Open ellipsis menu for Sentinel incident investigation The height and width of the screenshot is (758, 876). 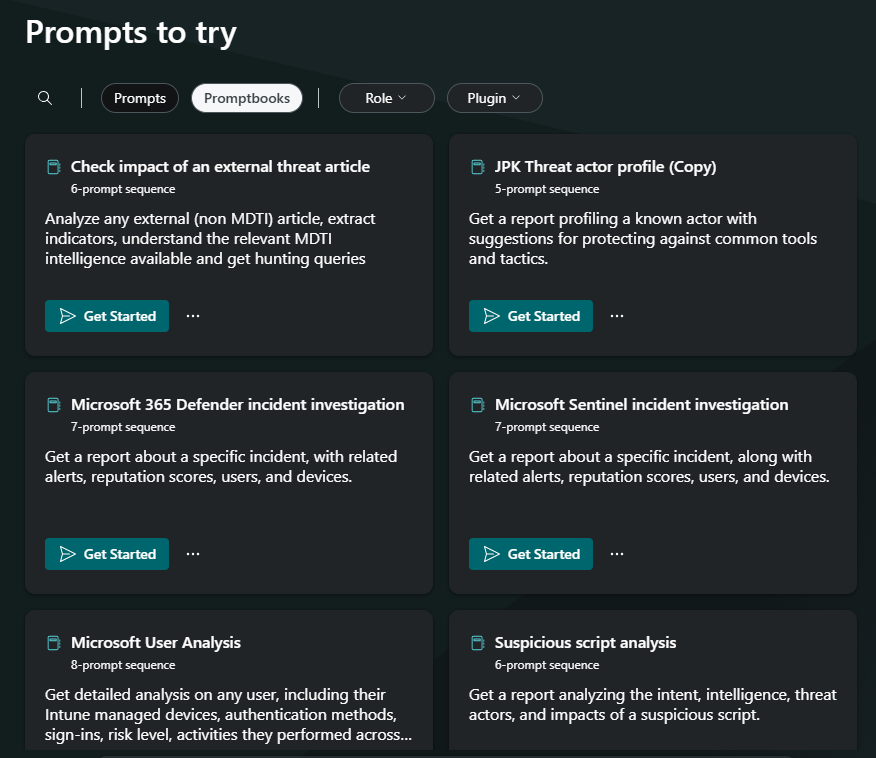[x=617, y=554]
